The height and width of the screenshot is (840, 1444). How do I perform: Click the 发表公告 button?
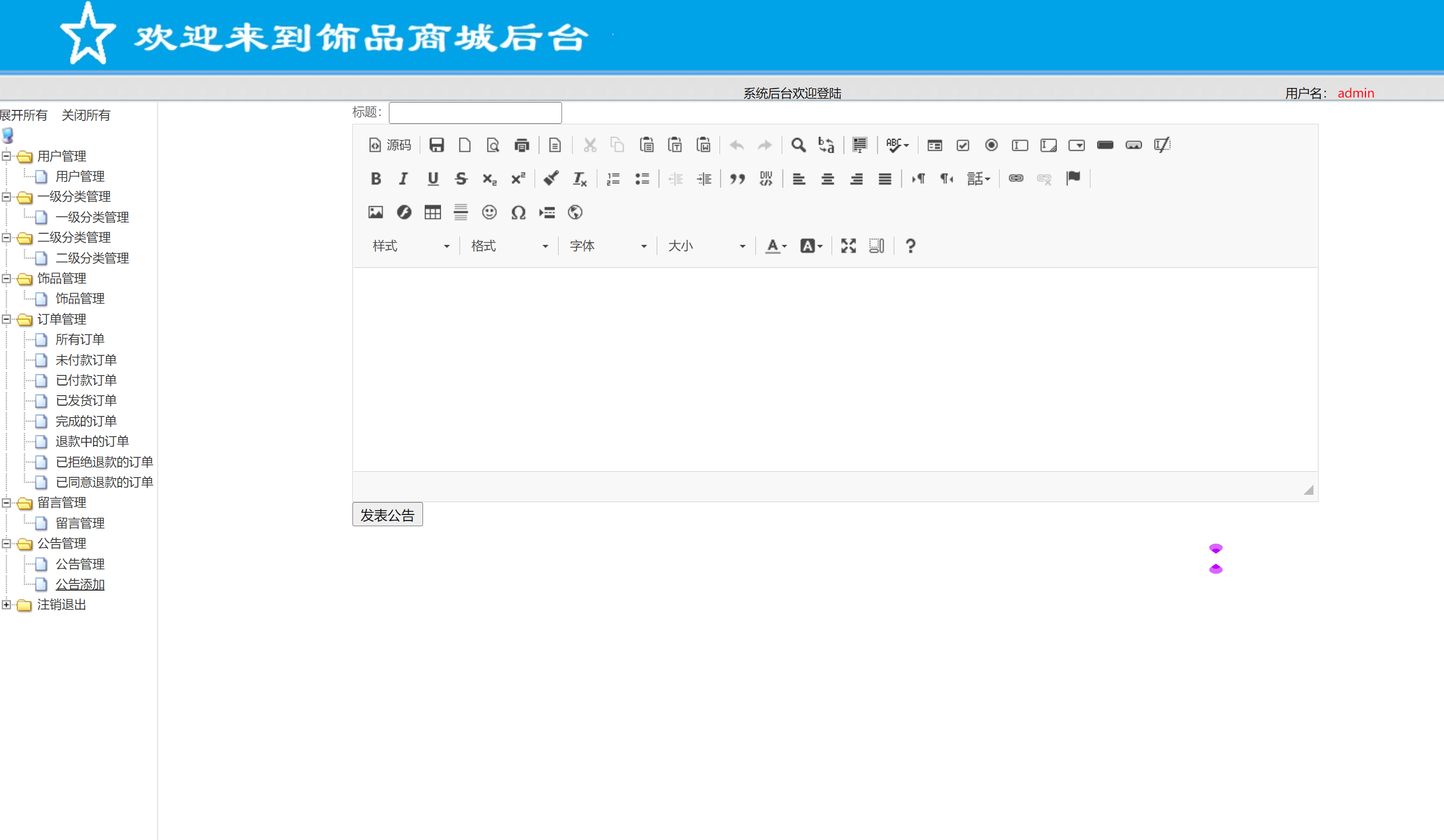pyautogui.click(x=387, y=514)
